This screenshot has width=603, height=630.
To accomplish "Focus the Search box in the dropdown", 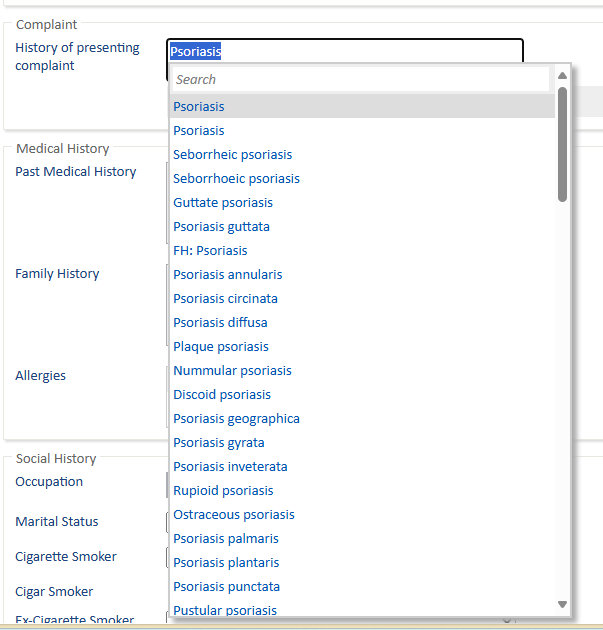I will tap(360, 79).
